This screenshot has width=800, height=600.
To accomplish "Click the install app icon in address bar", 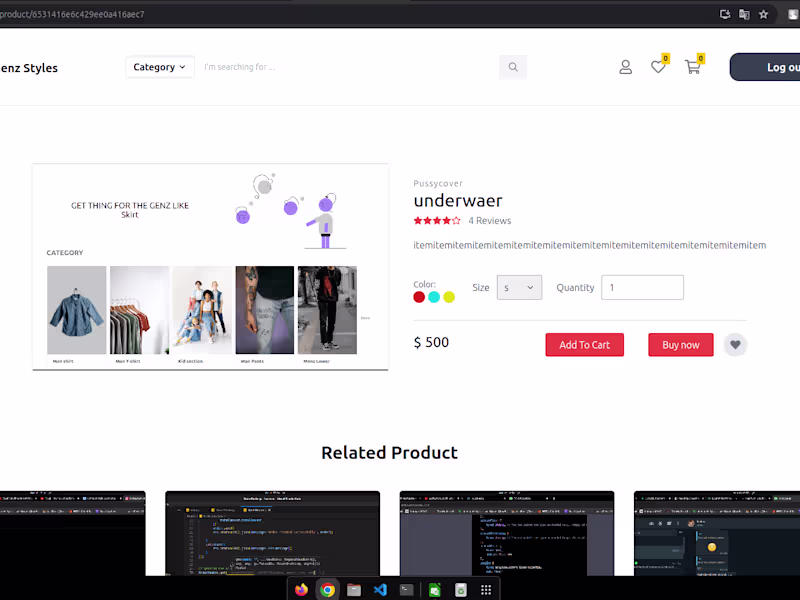I will coord(725,14).
